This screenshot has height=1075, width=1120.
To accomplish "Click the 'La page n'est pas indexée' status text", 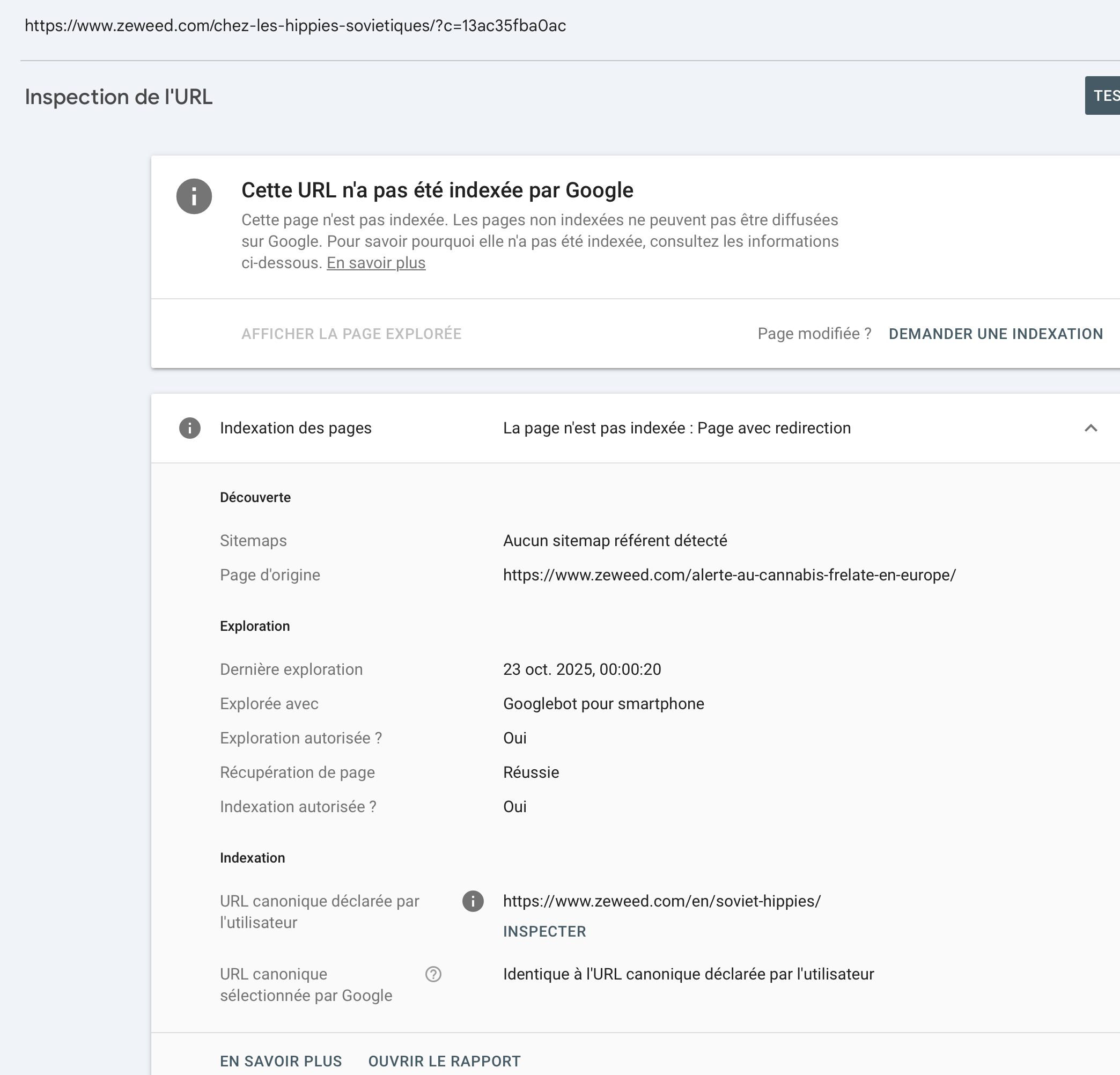I will click(676, 428).
